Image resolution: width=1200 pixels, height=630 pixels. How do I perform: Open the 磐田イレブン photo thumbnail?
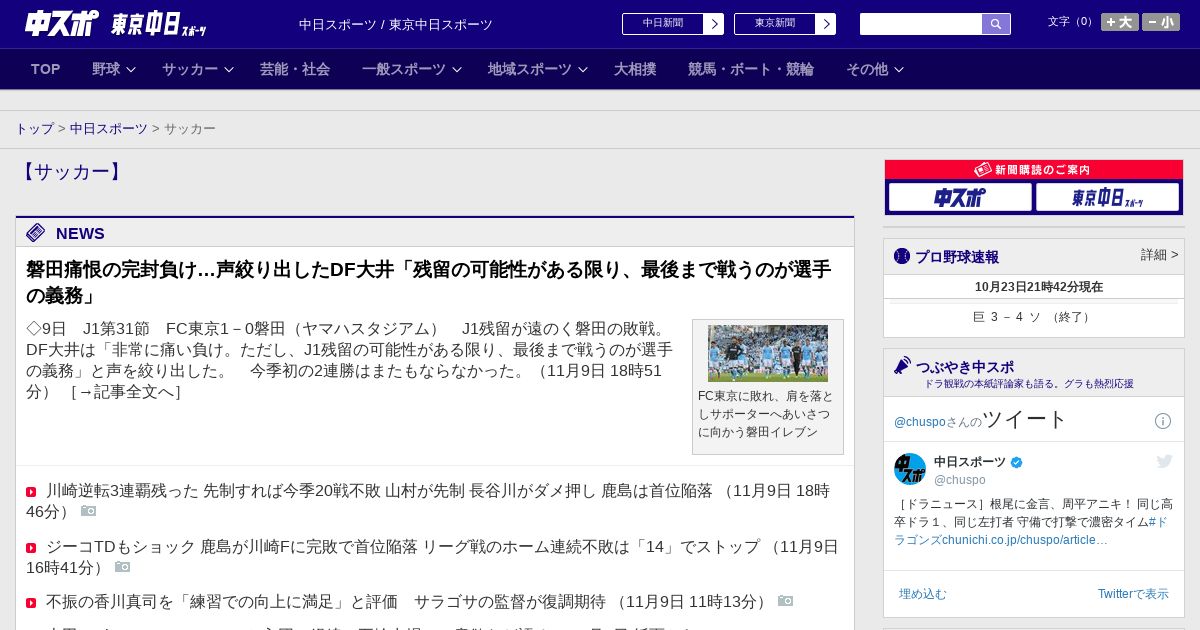pyautogui.click(x=768, y=353)
